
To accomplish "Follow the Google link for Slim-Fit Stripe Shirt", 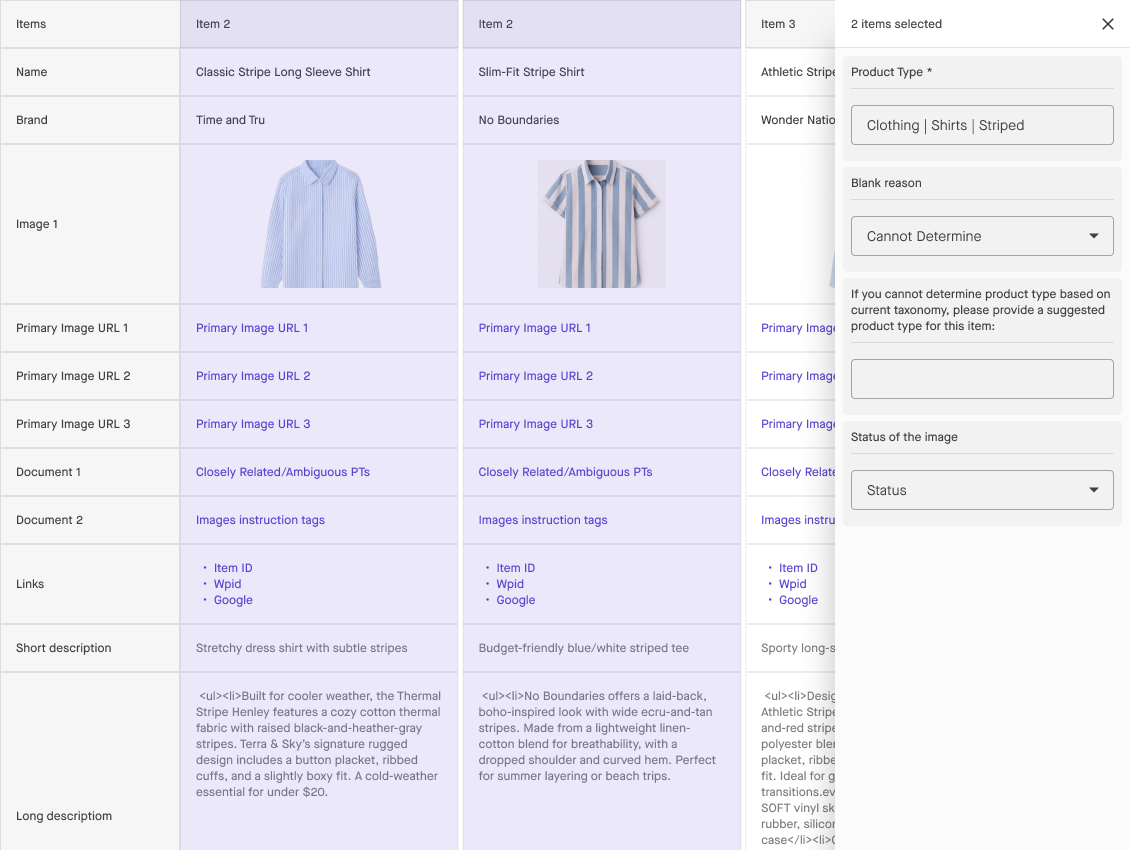I will 515,600.
